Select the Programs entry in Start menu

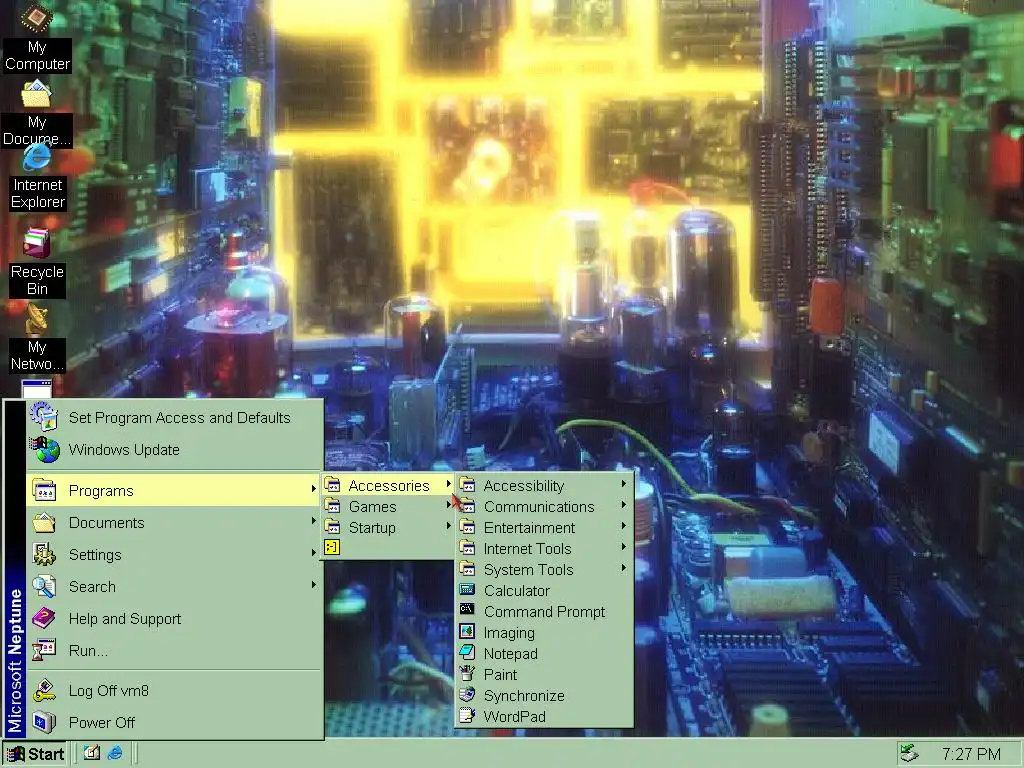[174, 490]
